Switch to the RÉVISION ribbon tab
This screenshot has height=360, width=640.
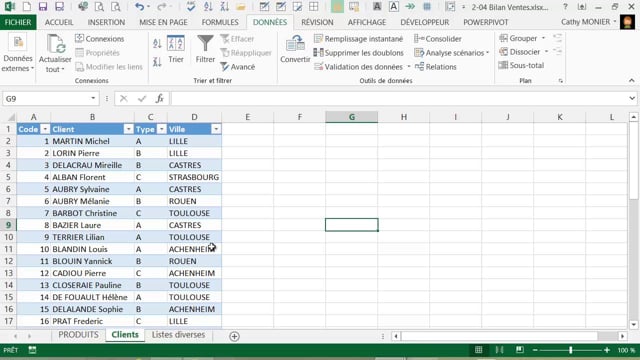(x=317, y=22)
